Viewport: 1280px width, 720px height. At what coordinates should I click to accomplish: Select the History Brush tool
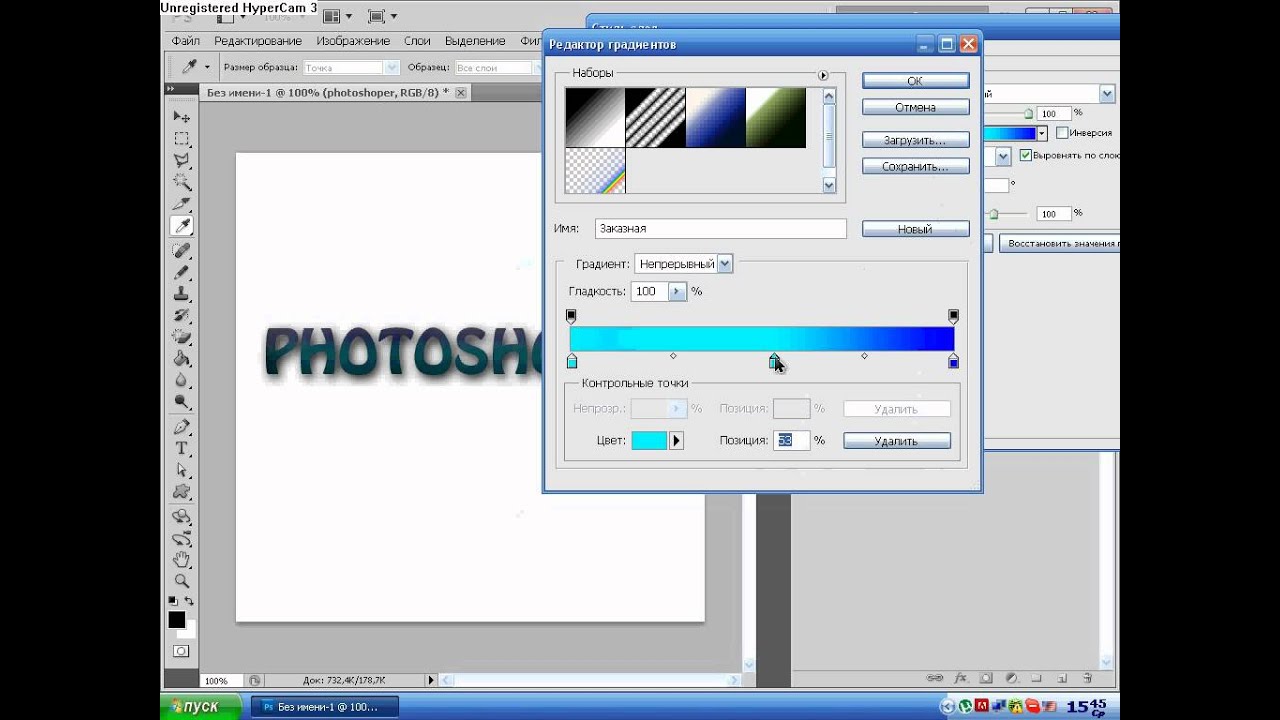pos(181,315)
